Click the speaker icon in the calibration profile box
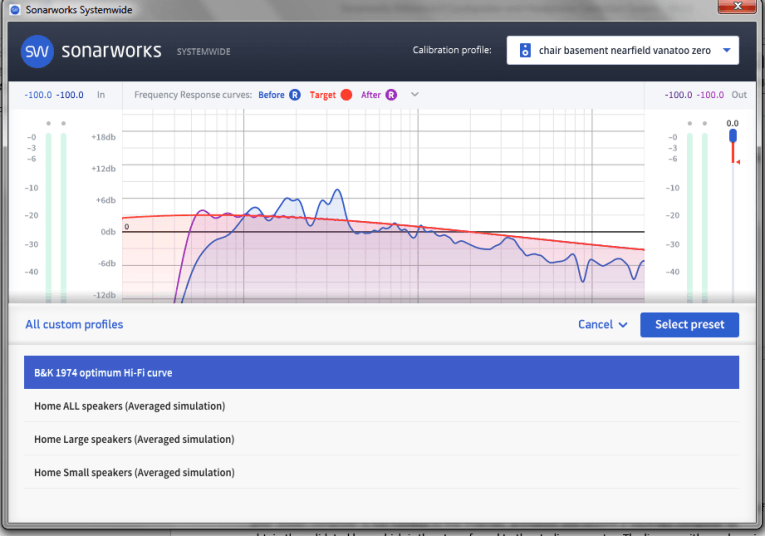765x536 pixels. tap(525, 50)
